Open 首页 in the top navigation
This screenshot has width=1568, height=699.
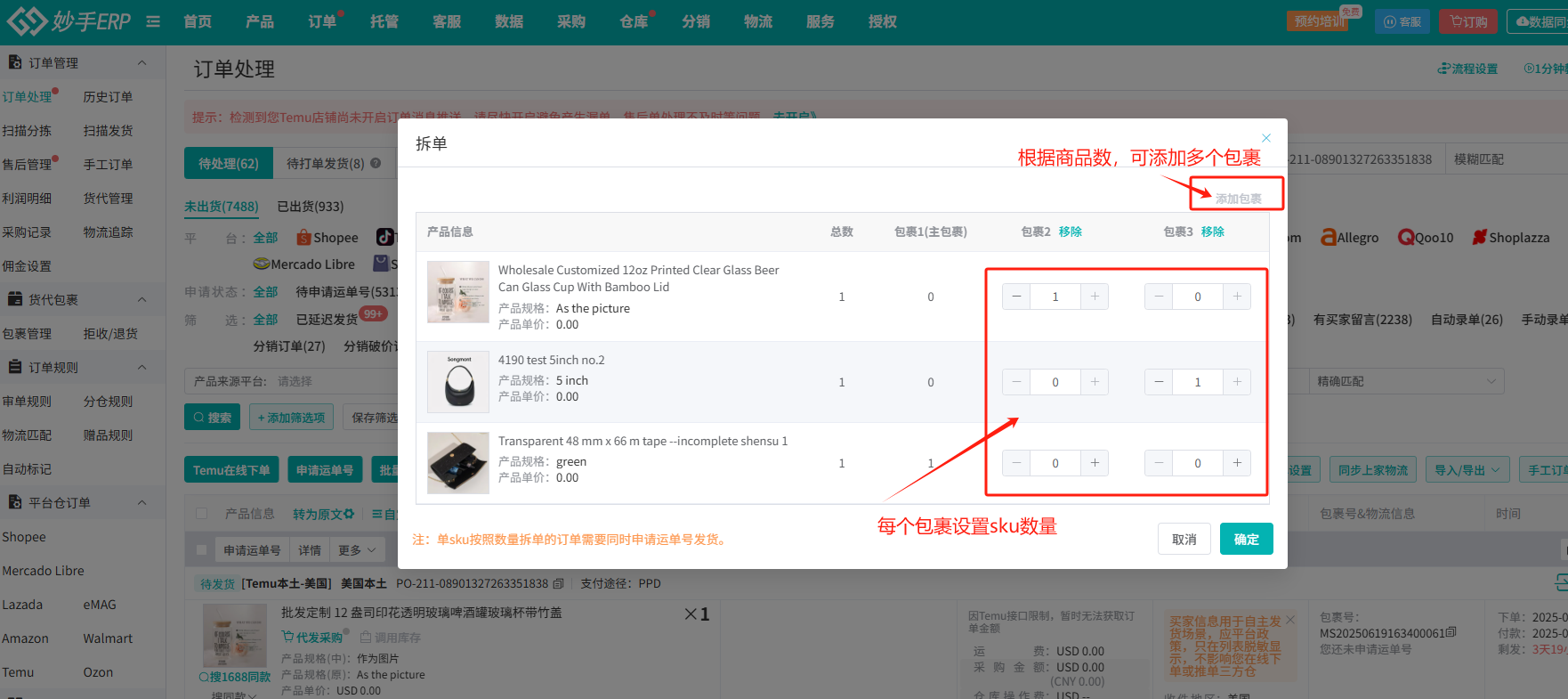coord(198,21)
